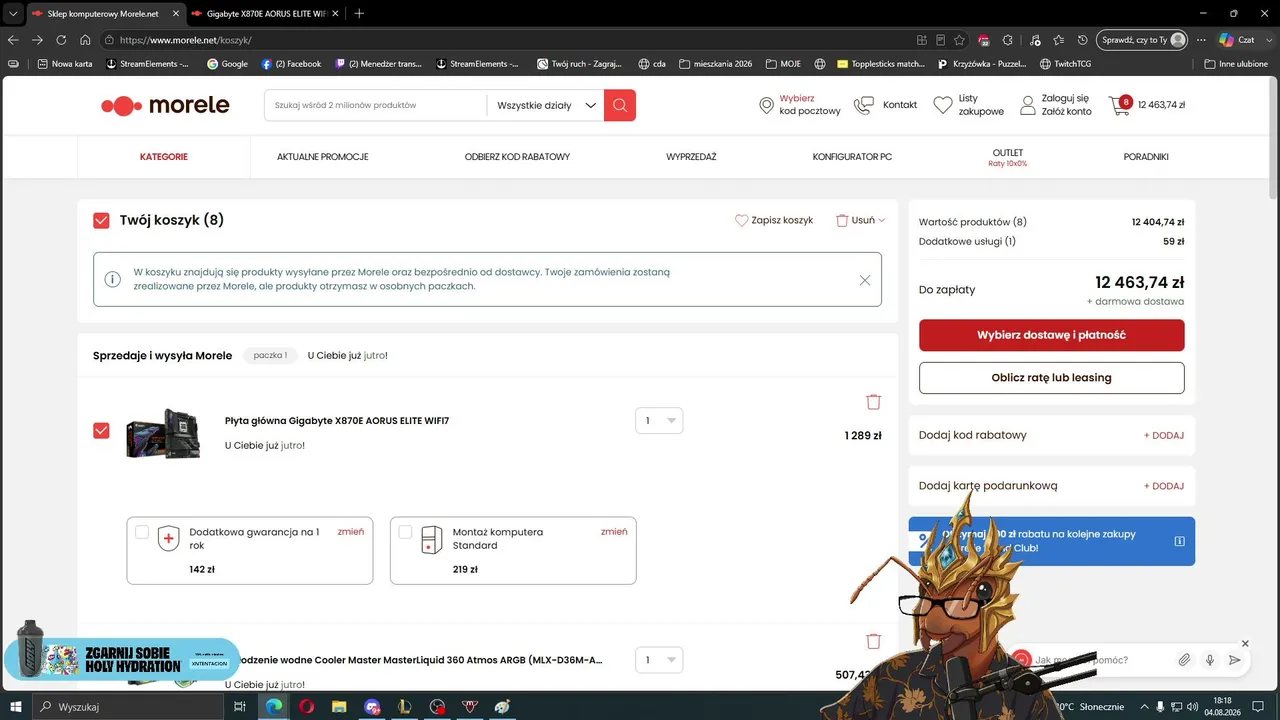Open the Wszystkie działy category dropdown

545,105
